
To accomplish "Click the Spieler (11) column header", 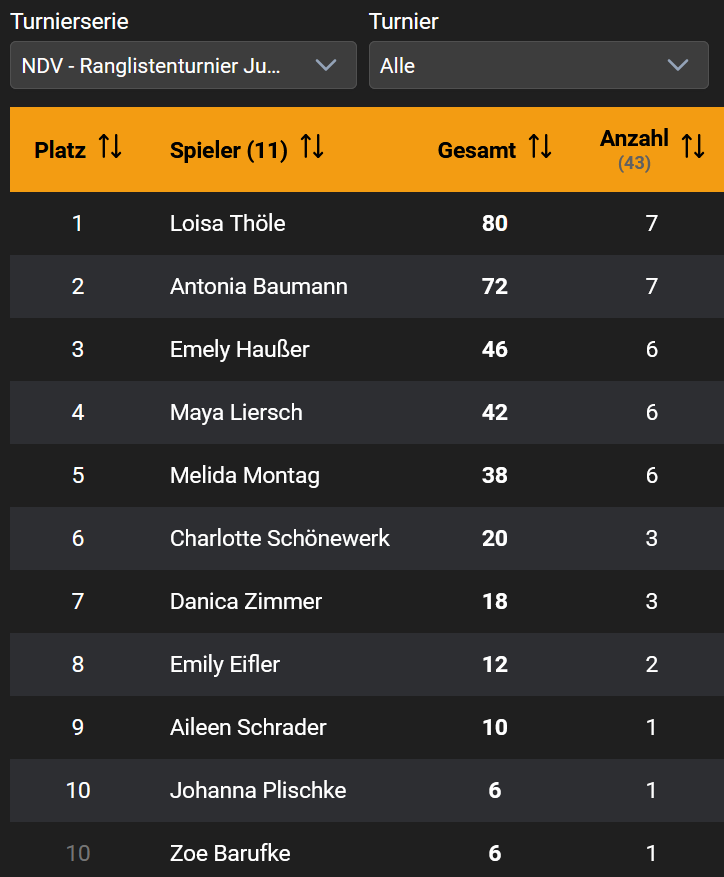I will click(x=229, y=150).
